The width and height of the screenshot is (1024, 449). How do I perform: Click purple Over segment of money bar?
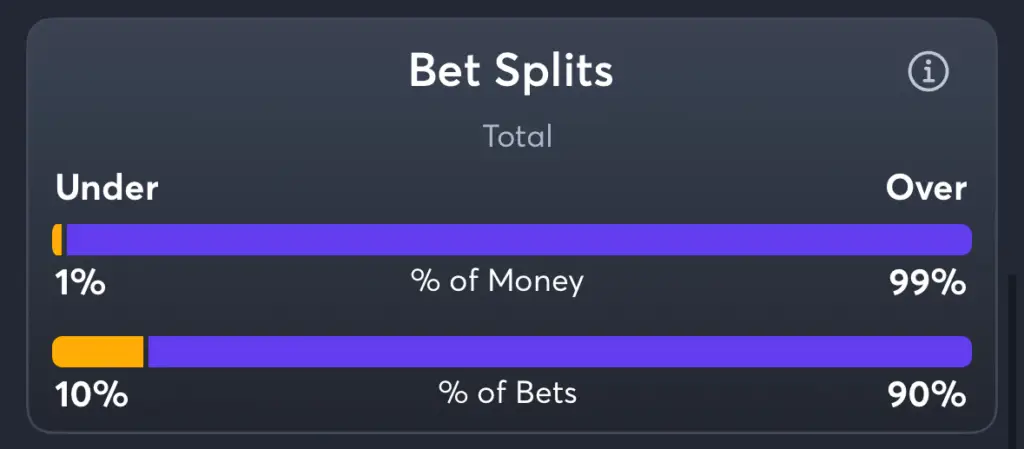[x=519, y=240]
